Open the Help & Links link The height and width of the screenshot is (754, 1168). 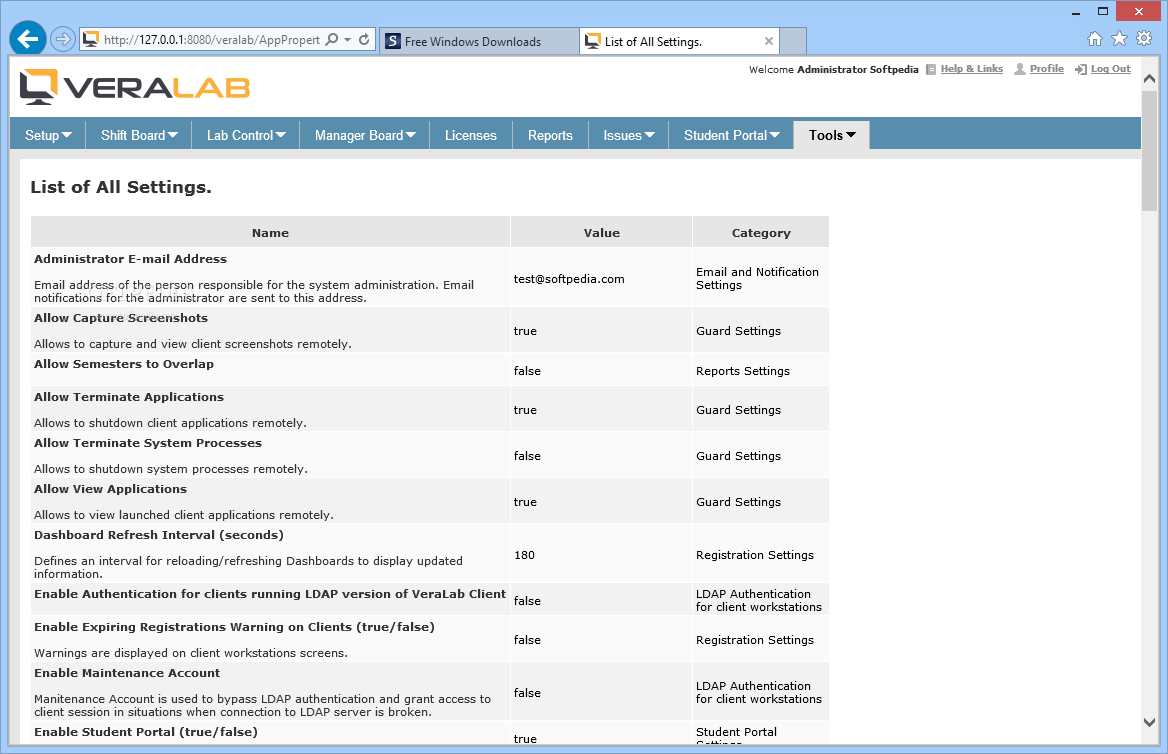coord(971,69)
